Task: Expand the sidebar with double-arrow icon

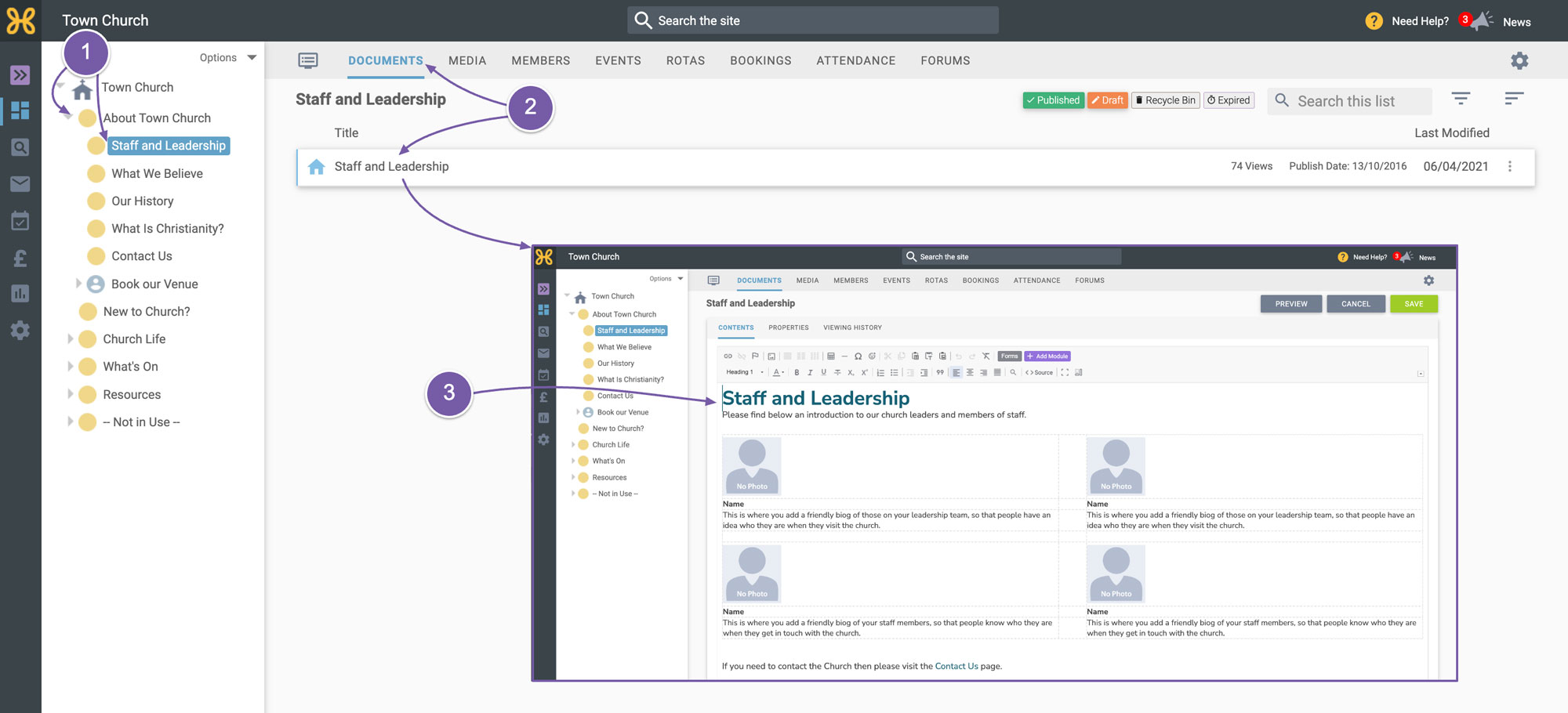Action: coord(20,75)
